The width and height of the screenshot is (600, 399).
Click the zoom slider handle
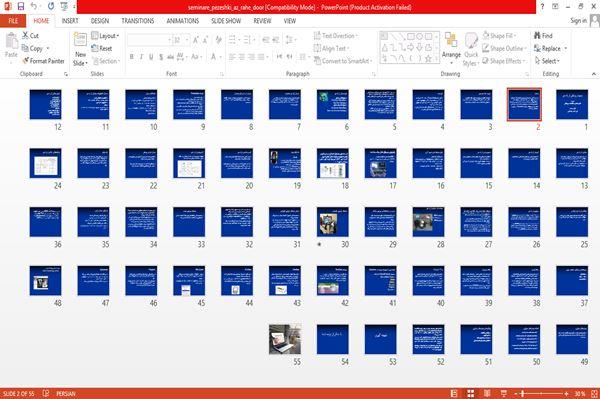click(x=523, y=393)
